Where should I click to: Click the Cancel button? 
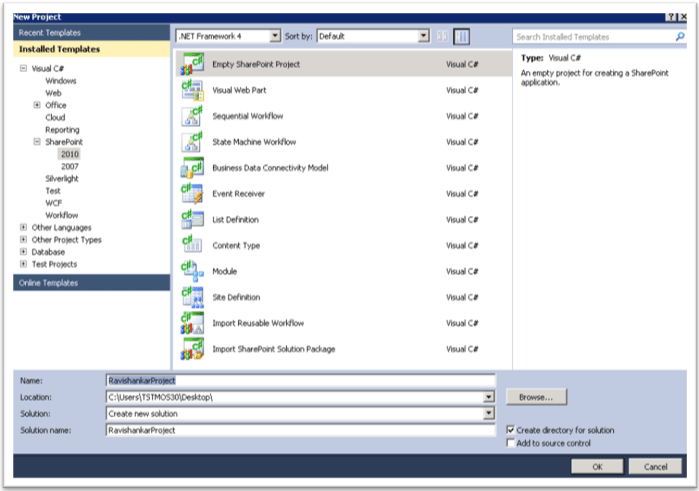[655, 466]
